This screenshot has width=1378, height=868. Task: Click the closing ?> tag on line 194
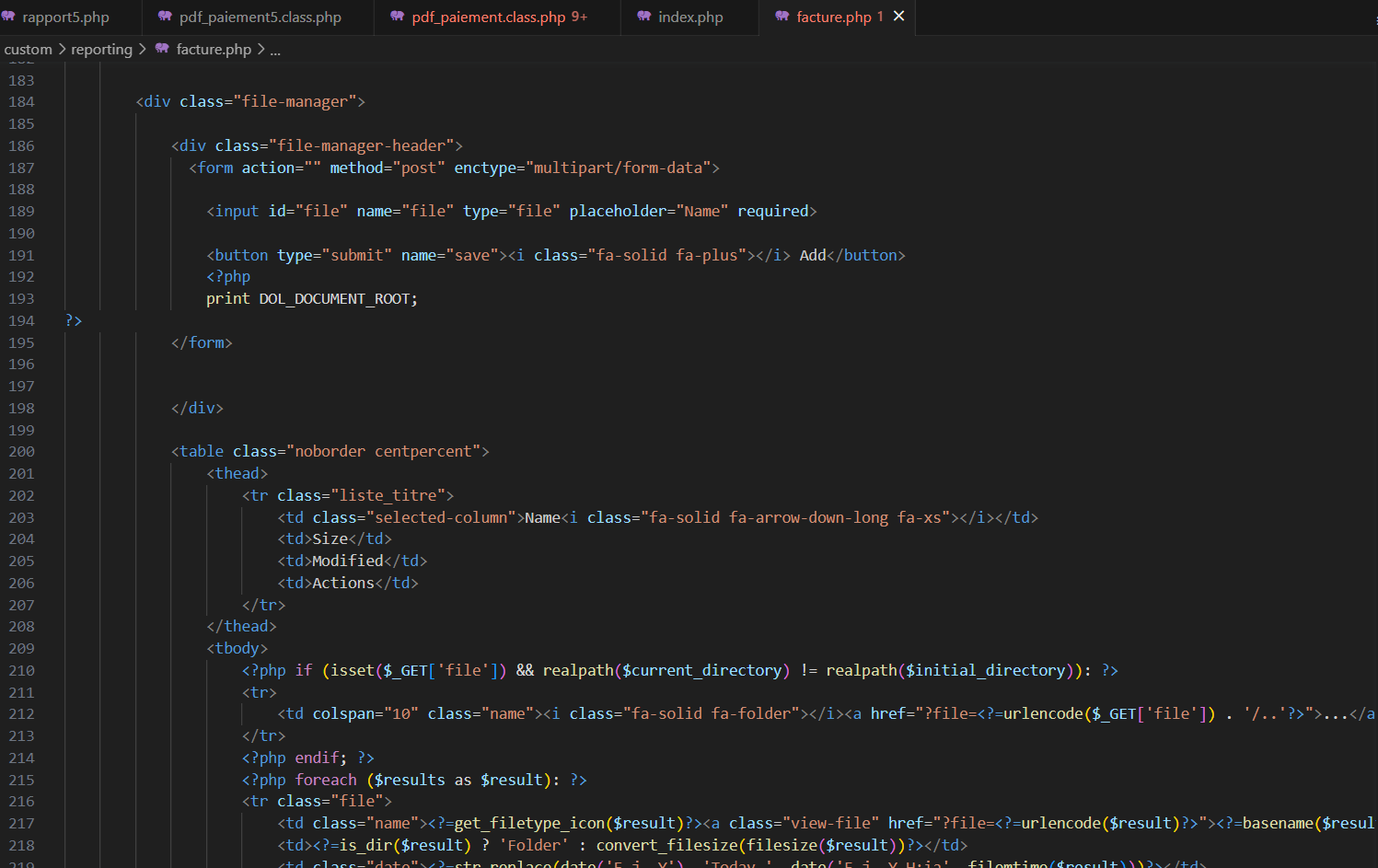pyautogui.click(x=74, y=320)
